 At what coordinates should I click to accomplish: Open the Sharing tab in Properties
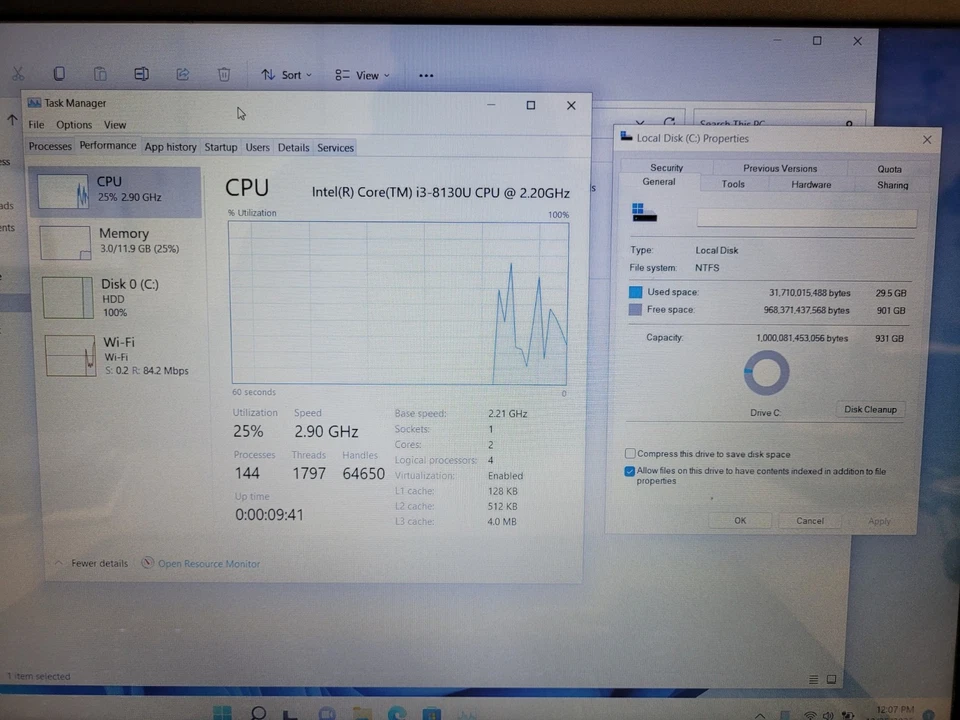pos(893,186)
